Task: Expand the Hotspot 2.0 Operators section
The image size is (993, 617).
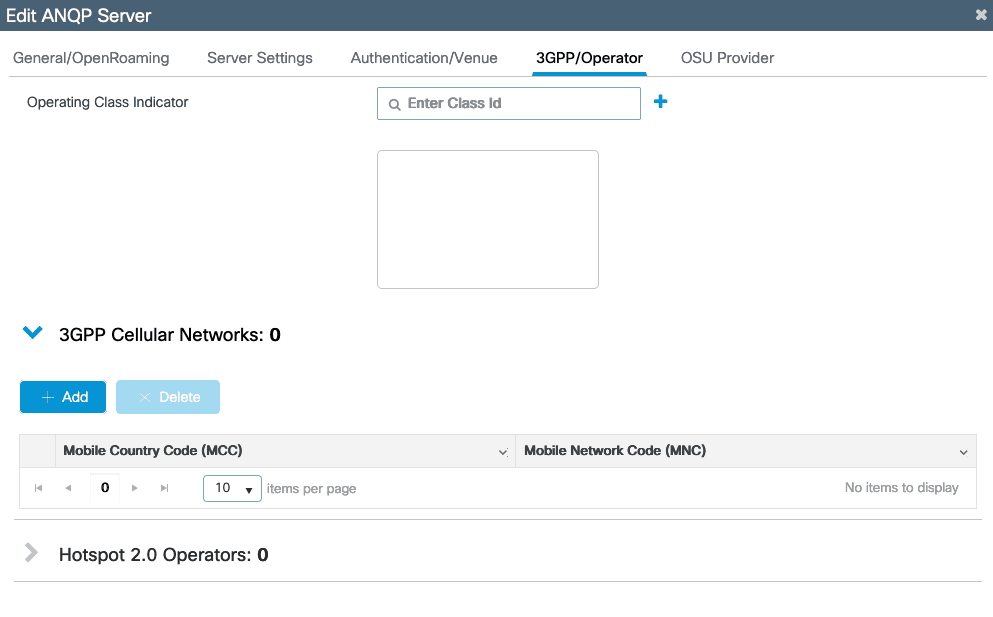Action: point(32,553)
